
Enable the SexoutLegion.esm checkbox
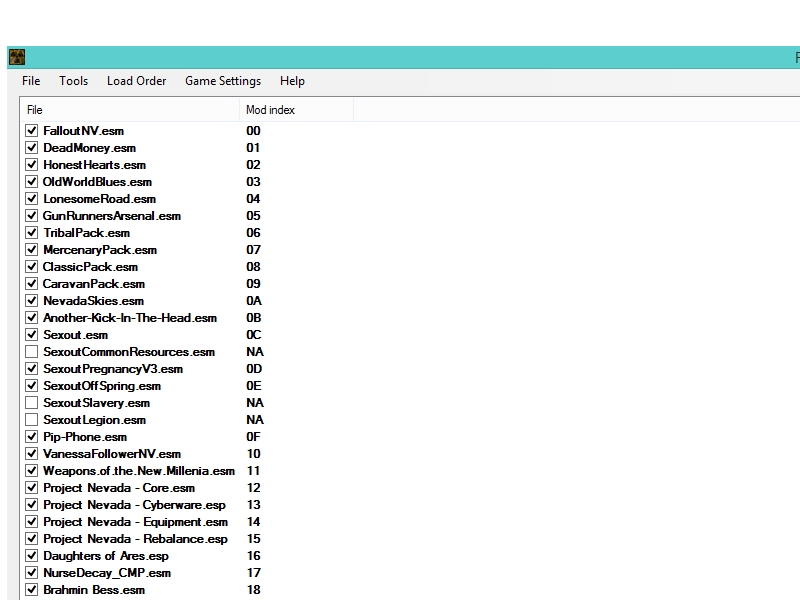(32, 420)
